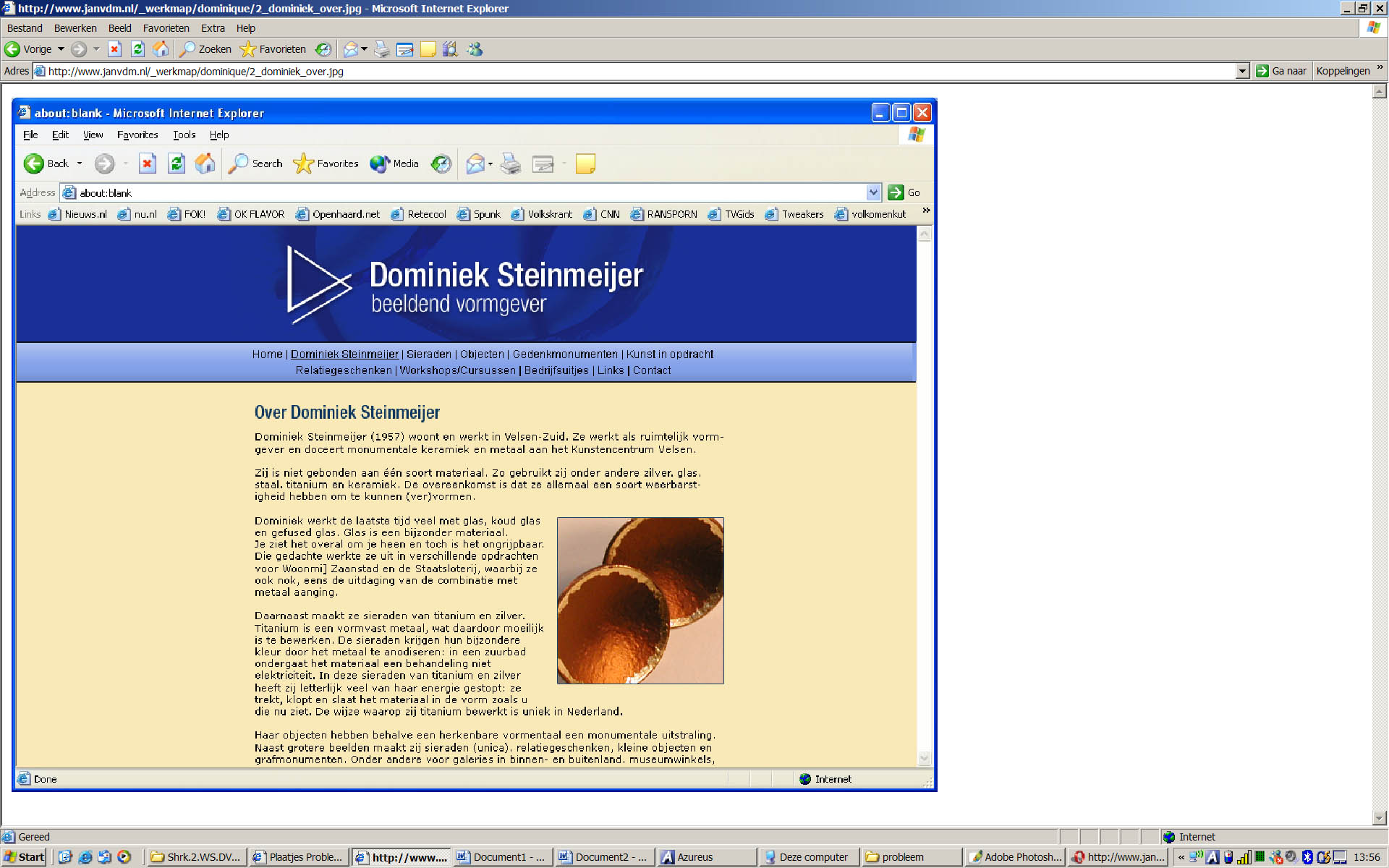Expand the Links bar chevron in inner window

(925, 210)
